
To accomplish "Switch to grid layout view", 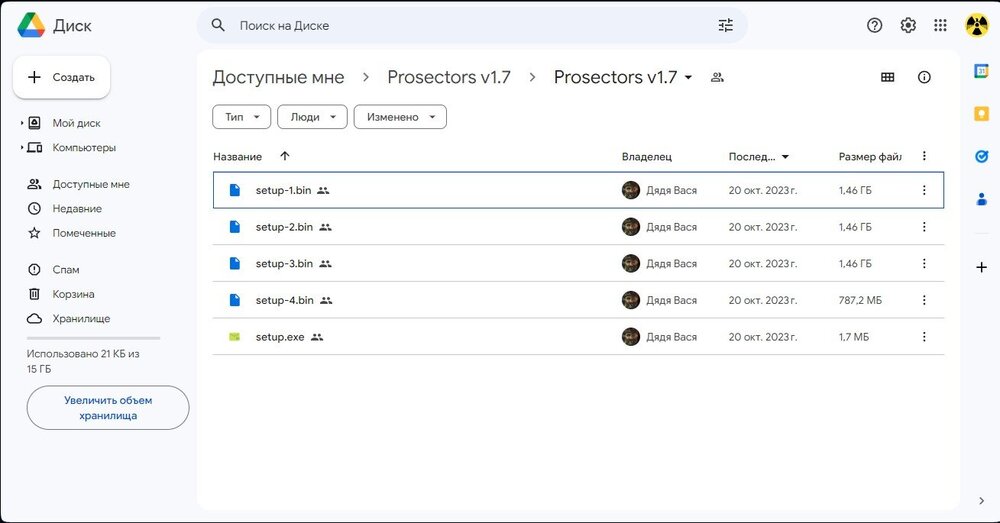I will tap(887, 77).
